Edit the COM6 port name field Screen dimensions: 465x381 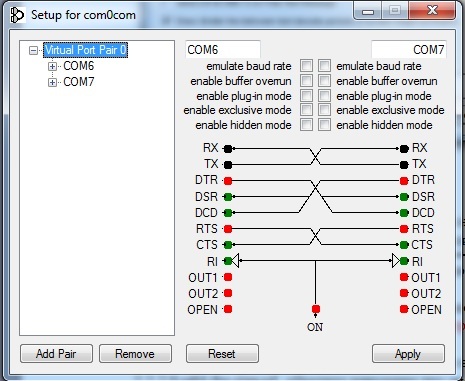click(223, 50)
